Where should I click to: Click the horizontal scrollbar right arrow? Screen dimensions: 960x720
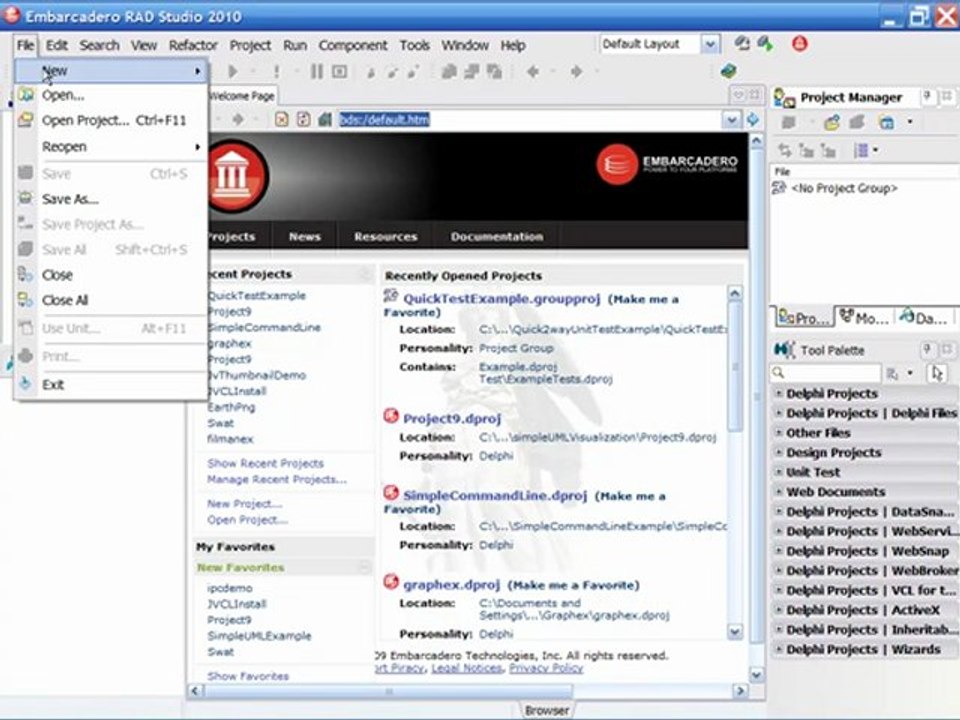coord(740,691)
